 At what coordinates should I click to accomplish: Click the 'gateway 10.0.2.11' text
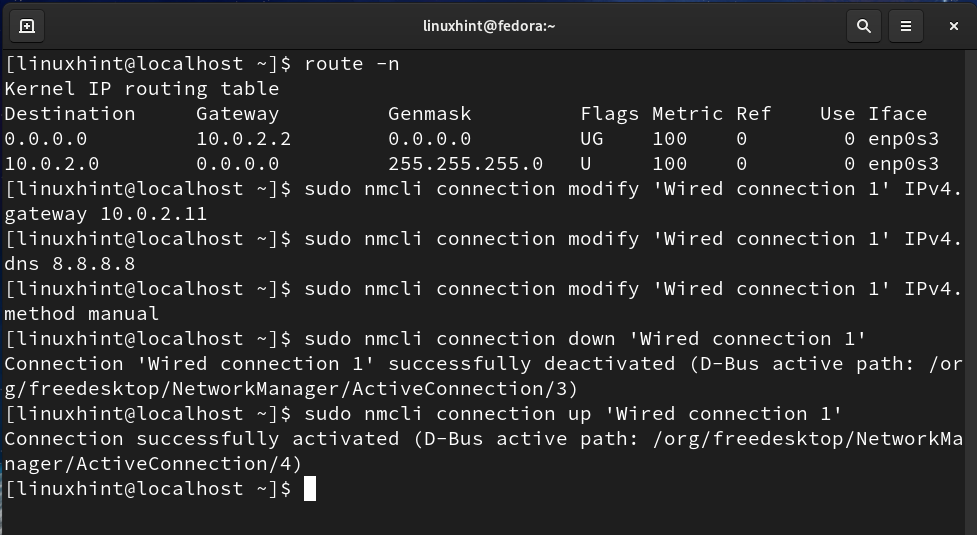(105, 214)
